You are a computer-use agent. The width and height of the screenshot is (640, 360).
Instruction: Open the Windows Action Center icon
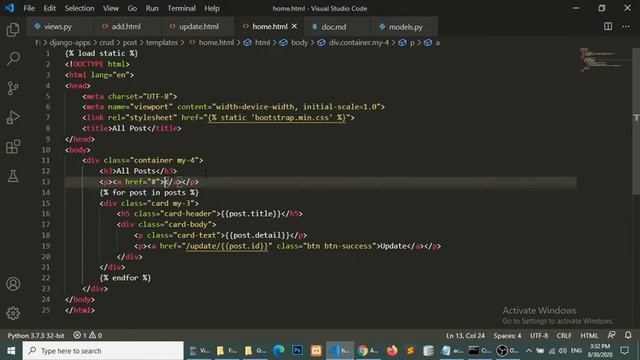tap(624, 350)
